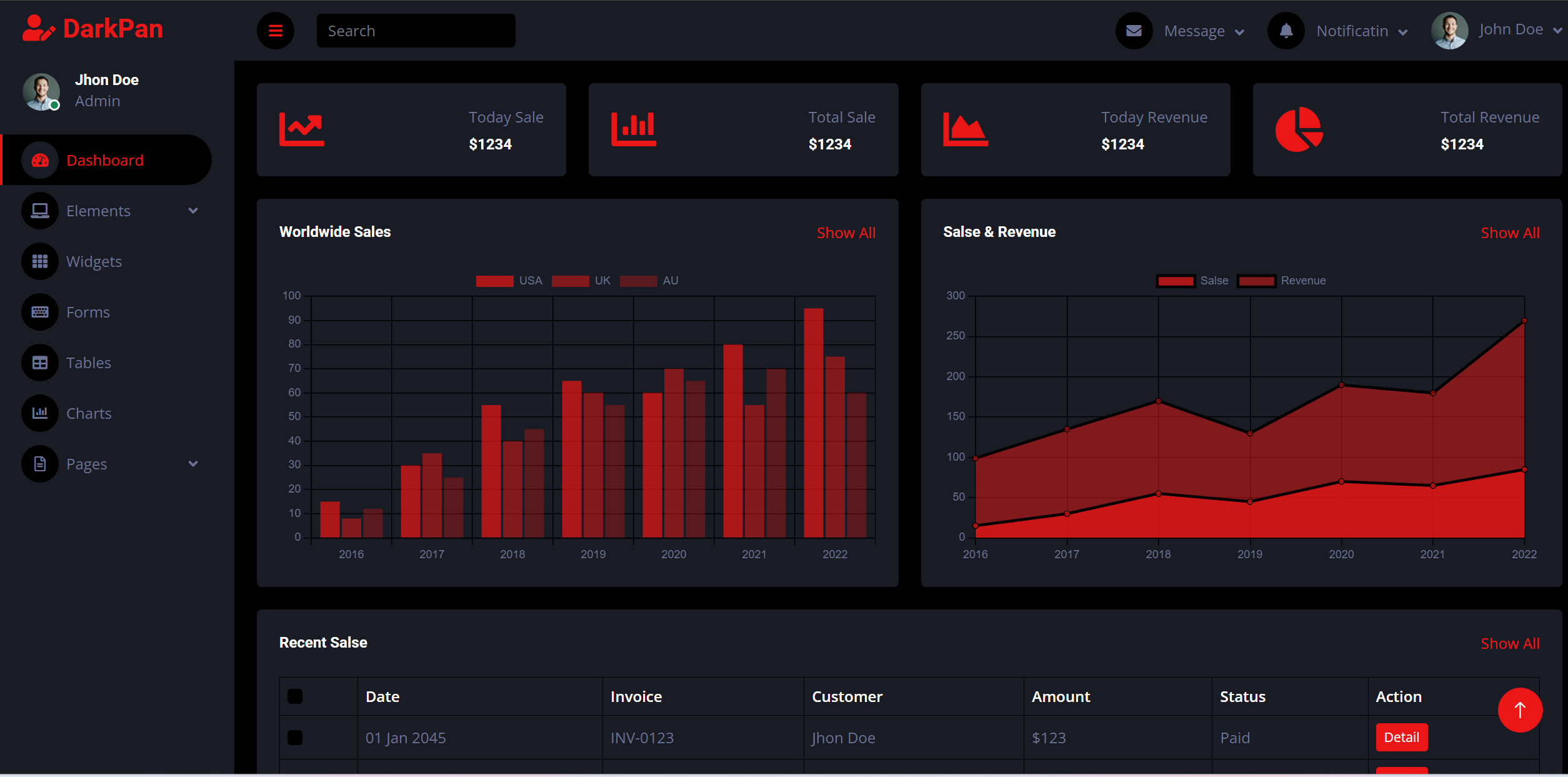The image size is (1568, 777).
Task: Click the Detail button for INV-0123
Action: (x=1401, y=737)
